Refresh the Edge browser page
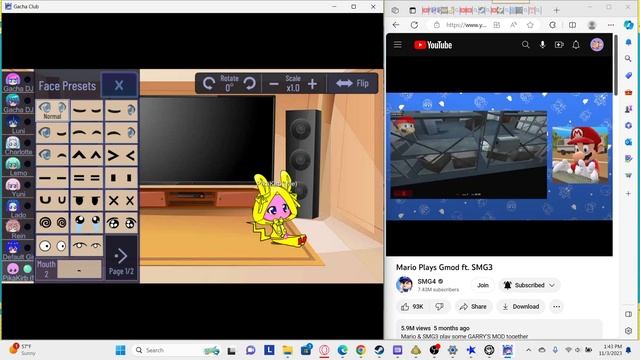Image resolution: width=640 pixels, height=360 pixels. click(414, 25)
